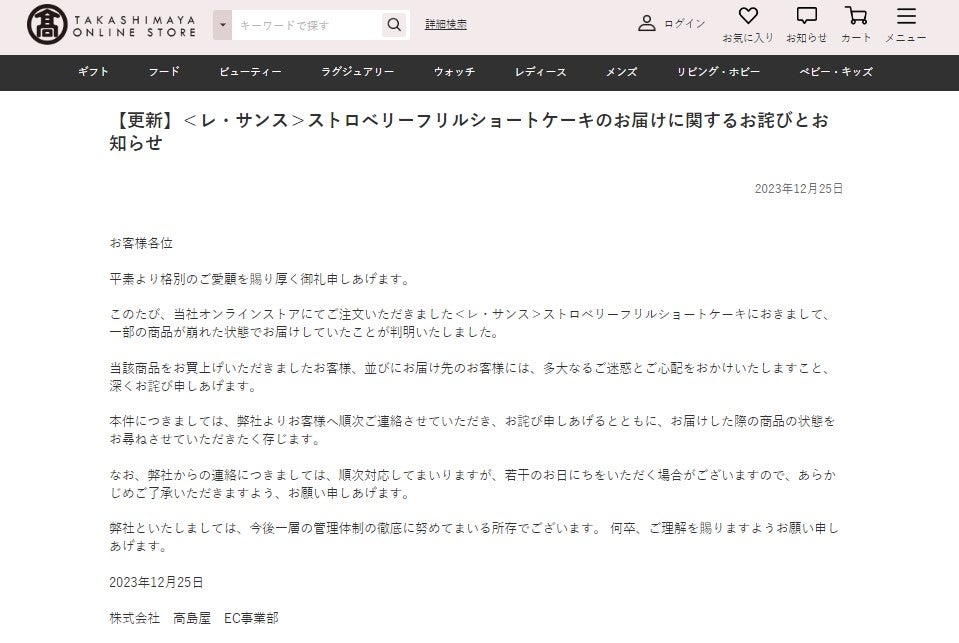Click the magnifying glass search icon

395,25
